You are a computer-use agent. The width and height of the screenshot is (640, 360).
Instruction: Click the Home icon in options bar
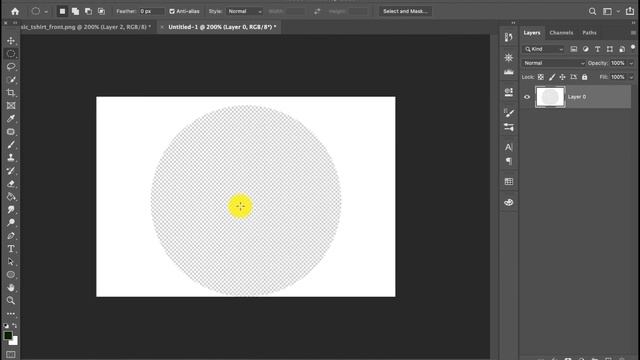point(15,11)
